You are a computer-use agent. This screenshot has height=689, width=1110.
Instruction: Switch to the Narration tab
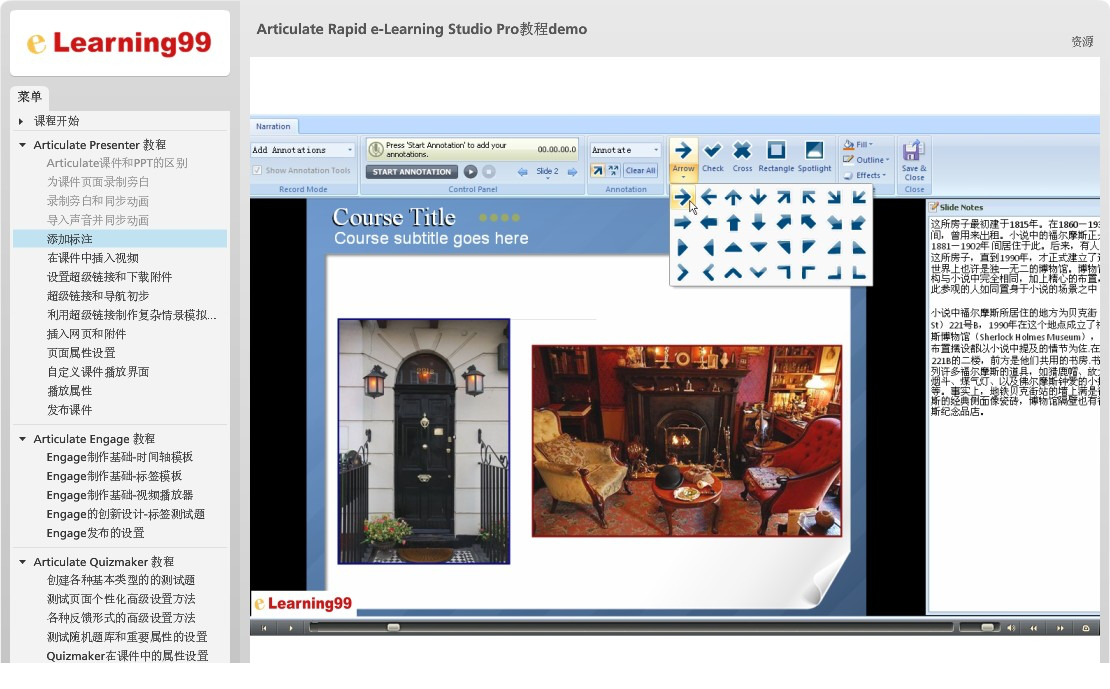point(273,126)
